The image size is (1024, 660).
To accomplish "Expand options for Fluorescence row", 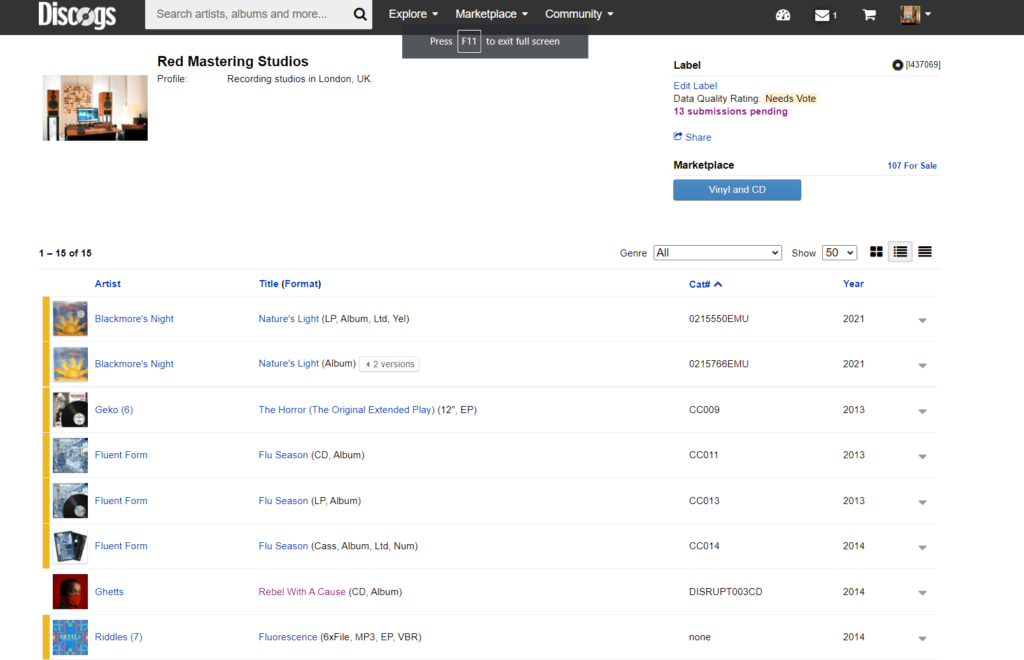I will (x=922, y=638).
